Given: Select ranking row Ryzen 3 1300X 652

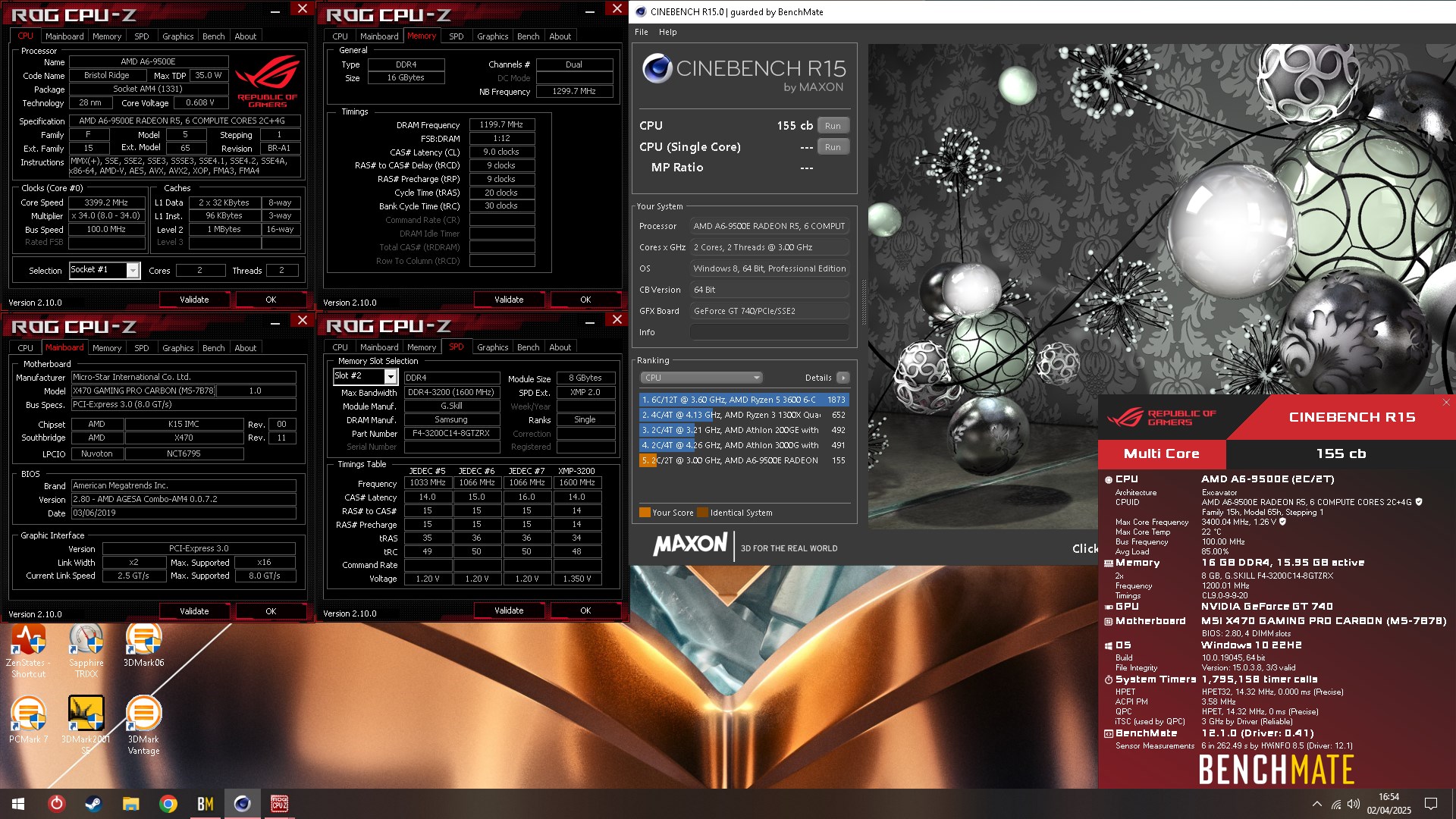Looking at the screenshot, I should [744, 415].
